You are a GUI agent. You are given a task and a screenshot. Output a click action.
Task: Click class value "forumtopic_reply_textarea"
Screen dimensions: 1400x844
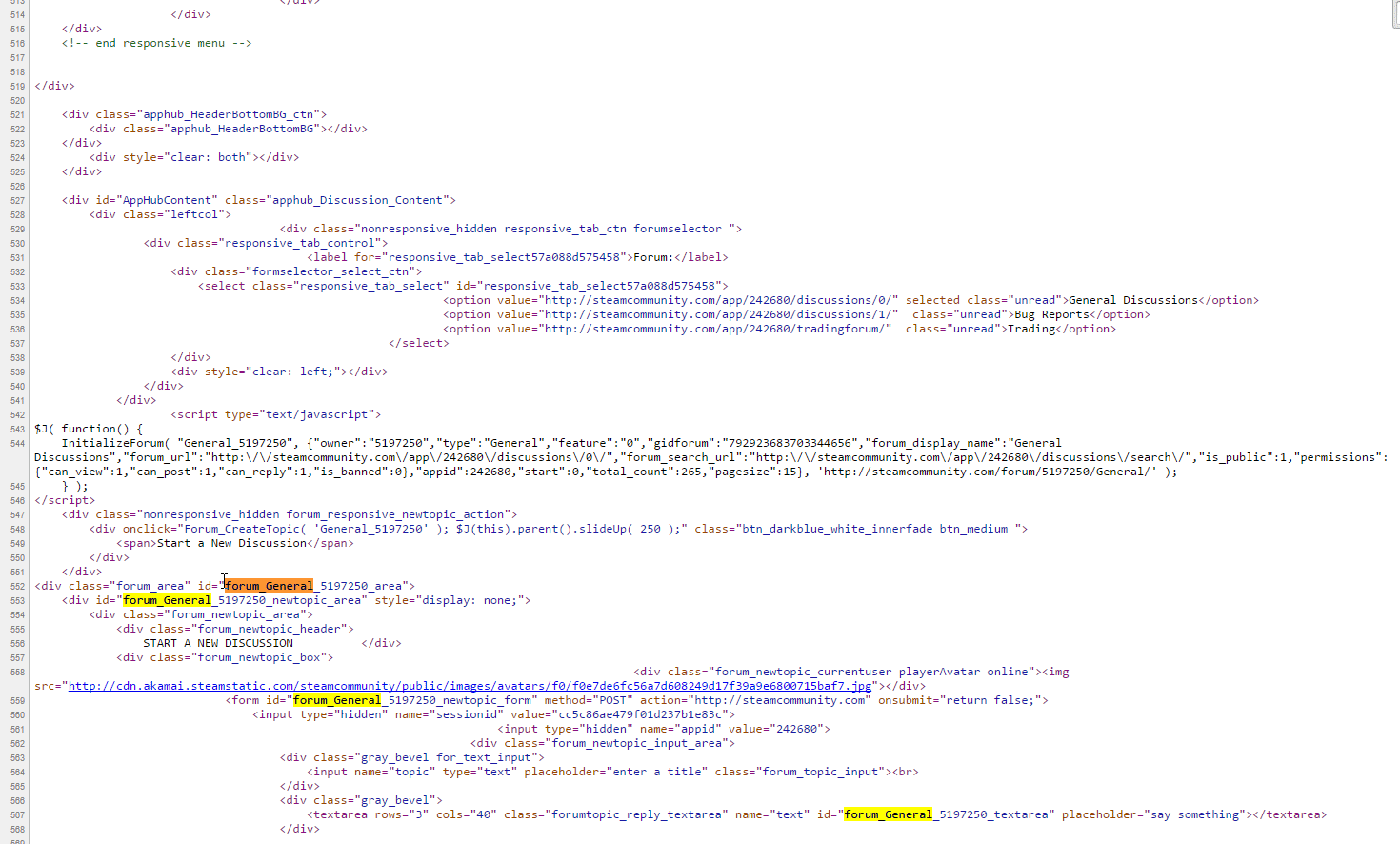pos(636,814)
